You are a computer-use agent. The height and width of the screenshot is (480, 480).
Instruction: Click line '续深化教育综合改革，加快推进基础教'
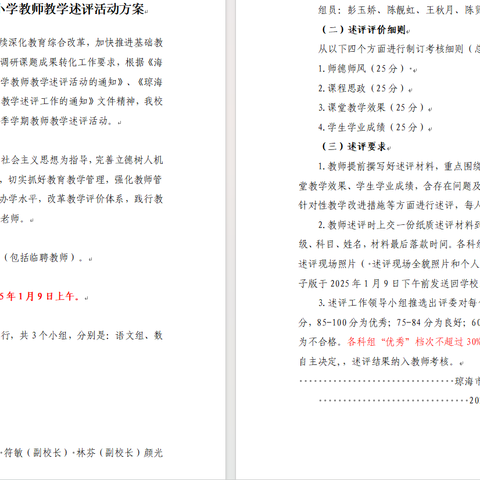[x=81, y=43]
